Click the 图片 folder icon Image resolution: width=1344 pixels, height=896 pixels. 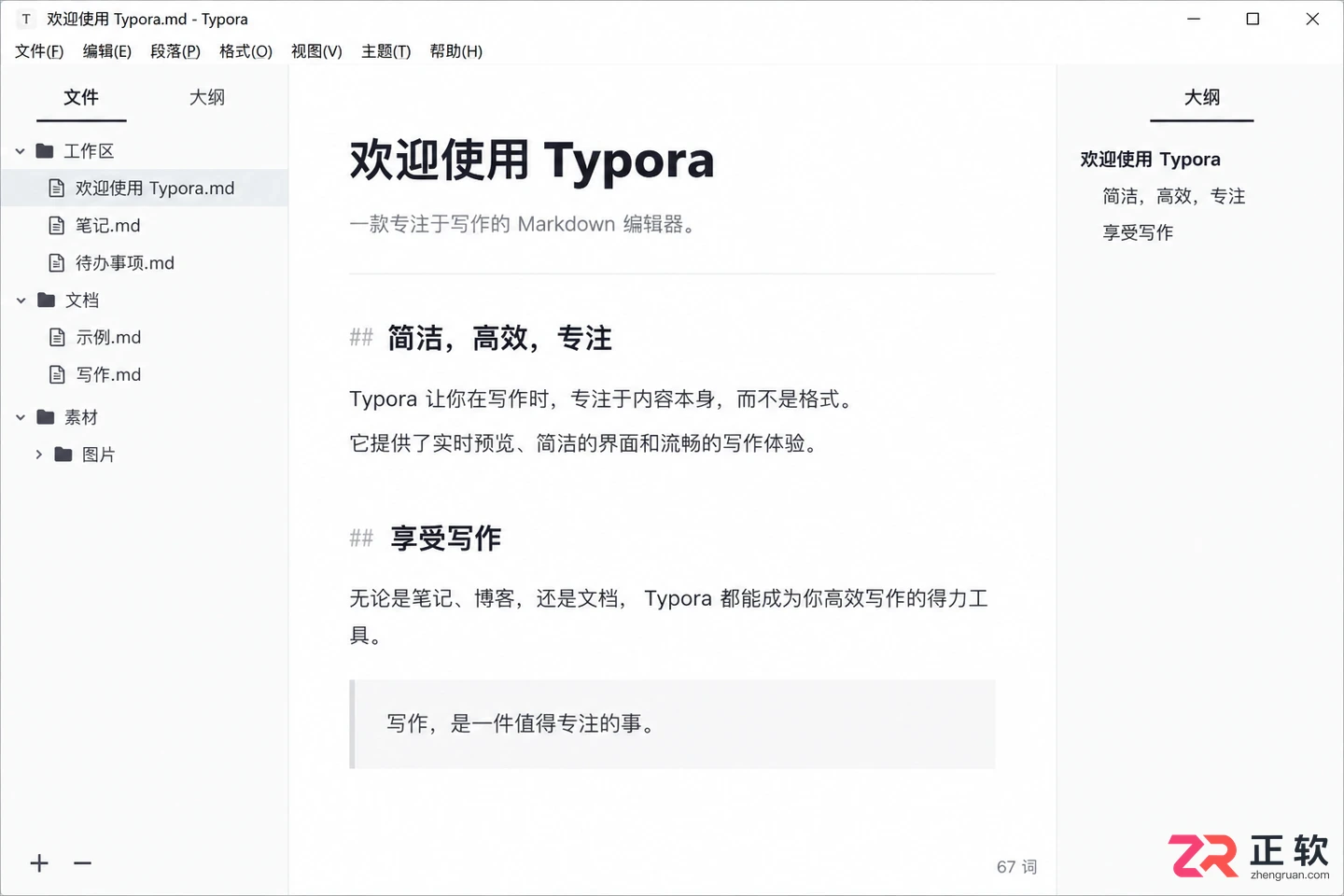pyautogui.click(x=63, y=455)
